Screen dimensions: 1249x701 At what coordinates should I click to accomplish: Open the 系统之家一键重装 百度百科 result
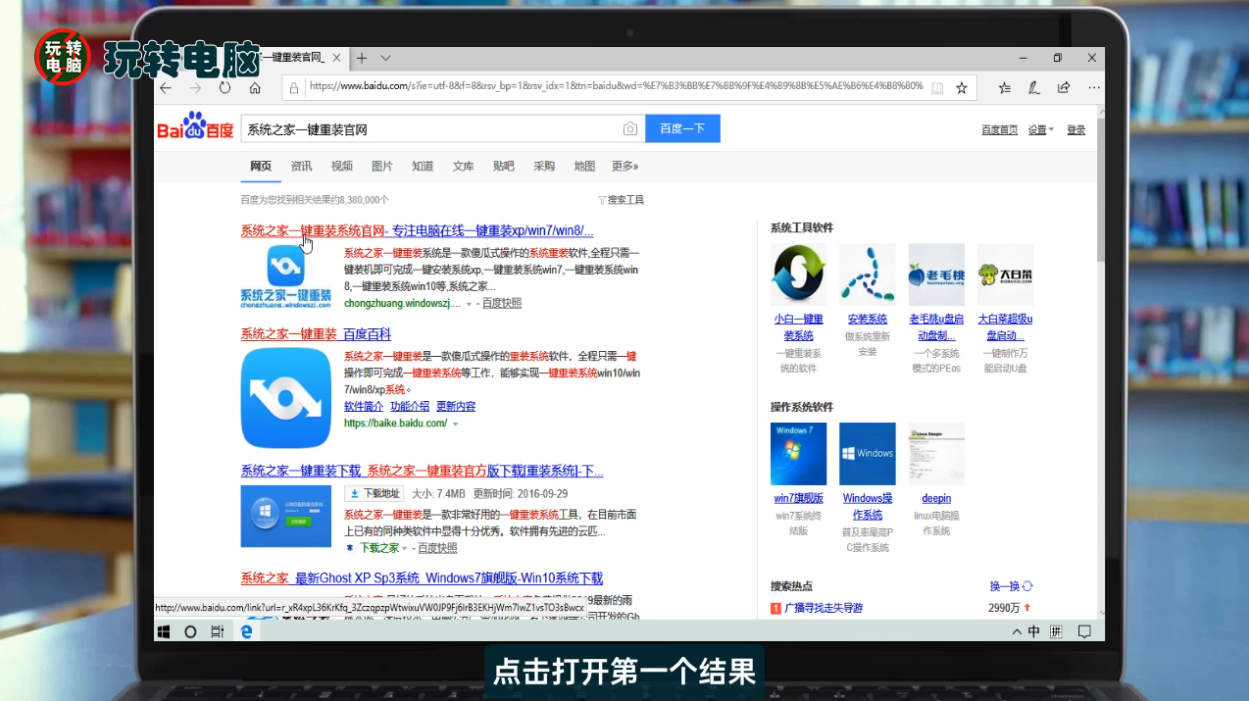click(x=315, y=334)
